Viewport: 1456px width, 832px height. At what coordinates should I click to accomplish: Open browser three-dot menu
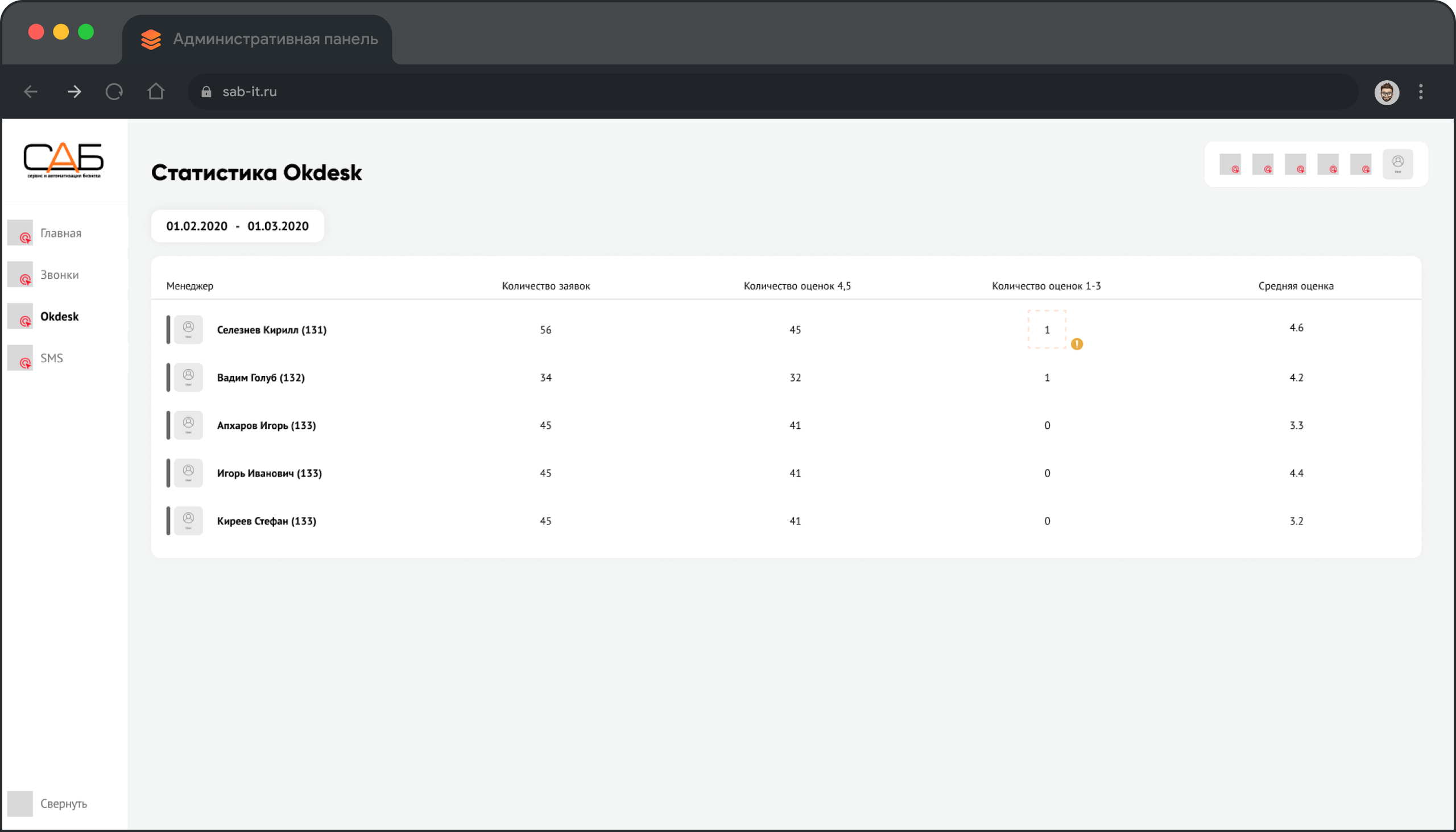coord(1421,92)
